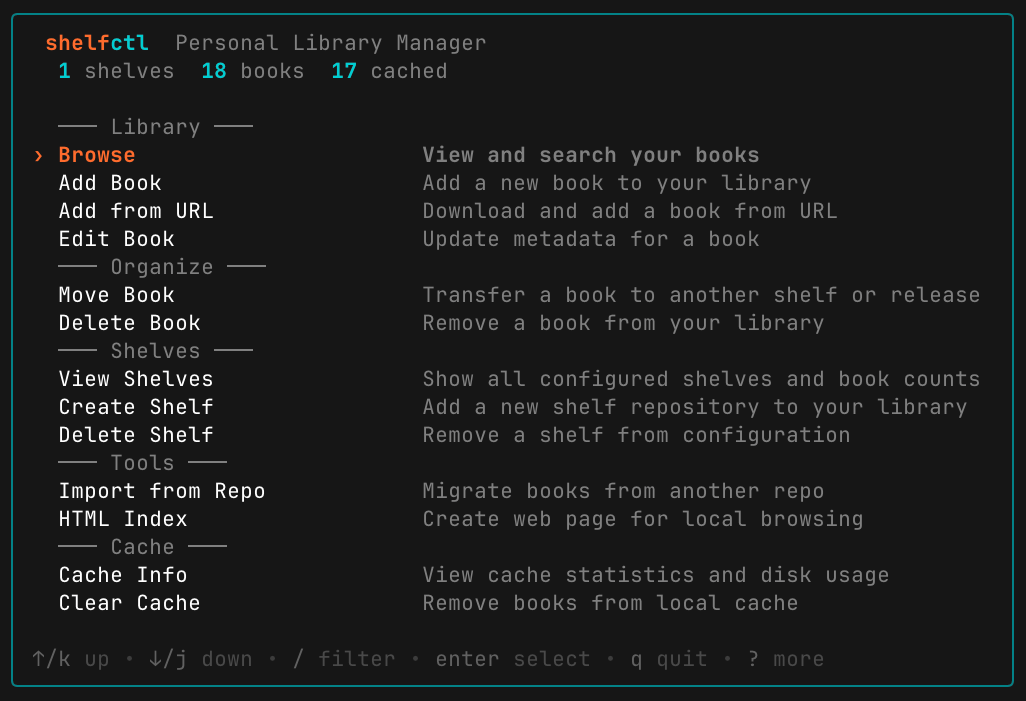Click the Tools section header
1026x701 pixels.
click(141, 463)
